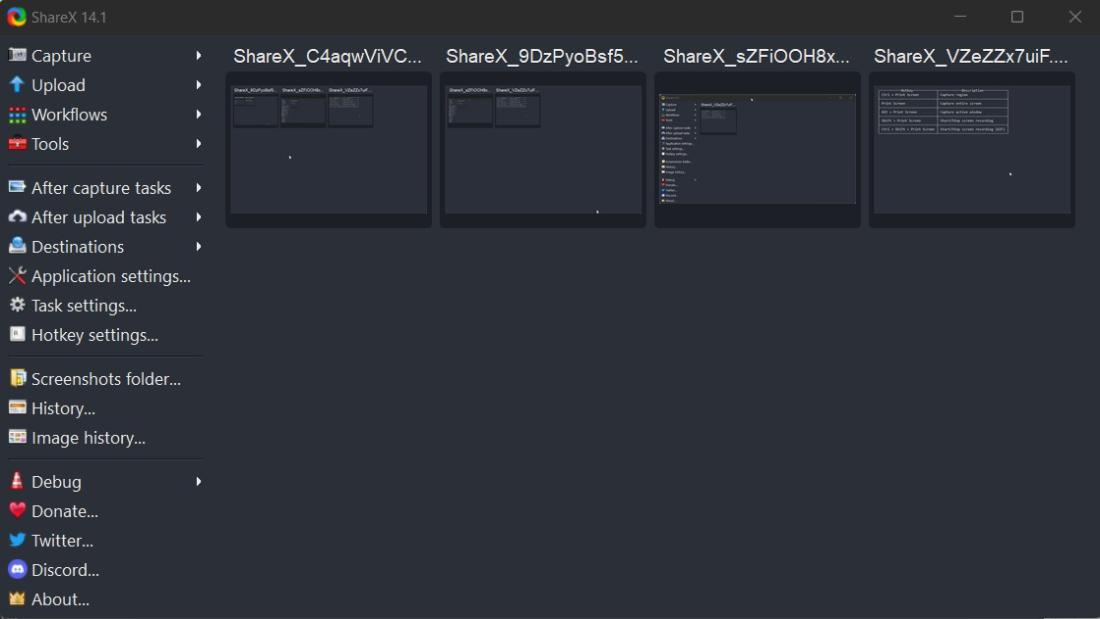
Task: Click the Destinations icon
Action: [x=17, y=246]
